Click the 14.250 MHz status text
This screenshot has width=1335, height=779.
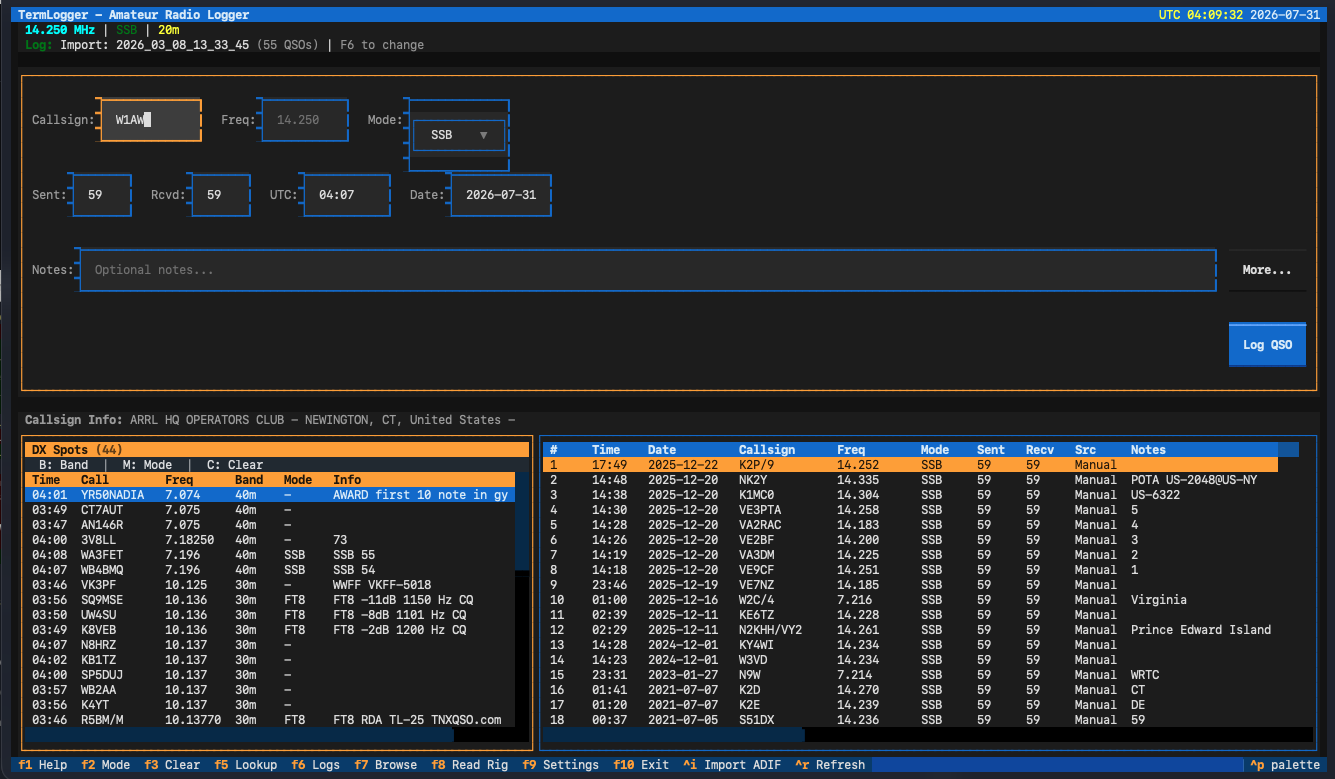60,30
